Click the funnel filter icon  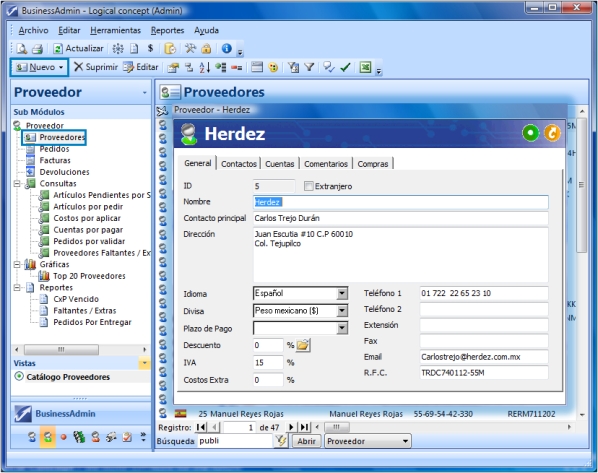tap(309, 68)
